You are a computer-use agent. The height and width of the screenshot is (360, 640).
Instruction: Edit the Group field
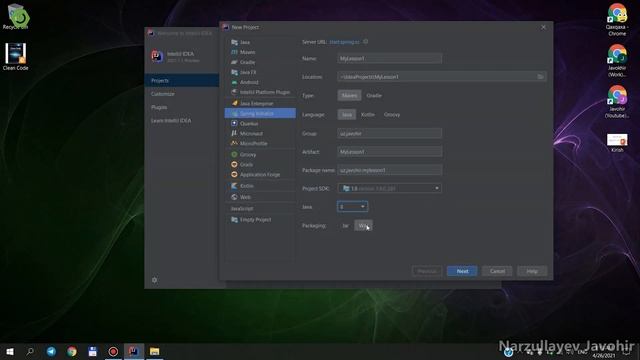389,133
